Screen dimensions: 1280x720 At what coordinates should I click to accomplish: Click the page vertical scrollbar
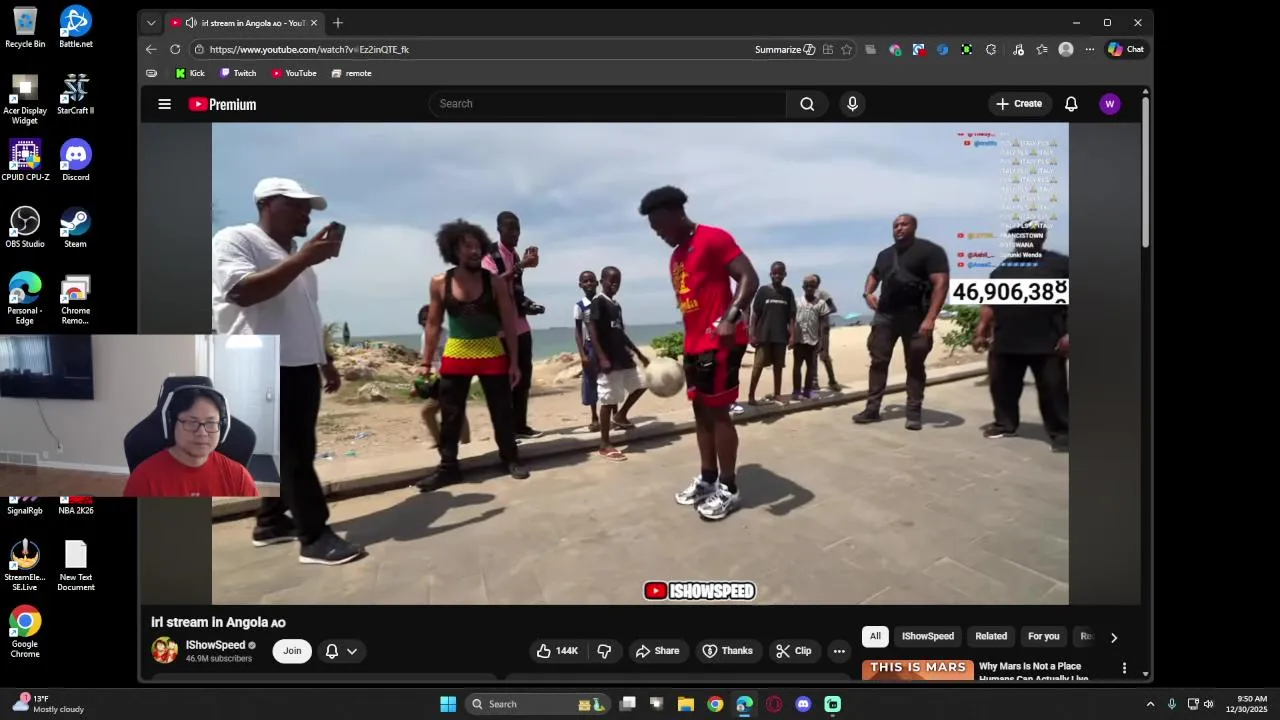[1146, 170]
